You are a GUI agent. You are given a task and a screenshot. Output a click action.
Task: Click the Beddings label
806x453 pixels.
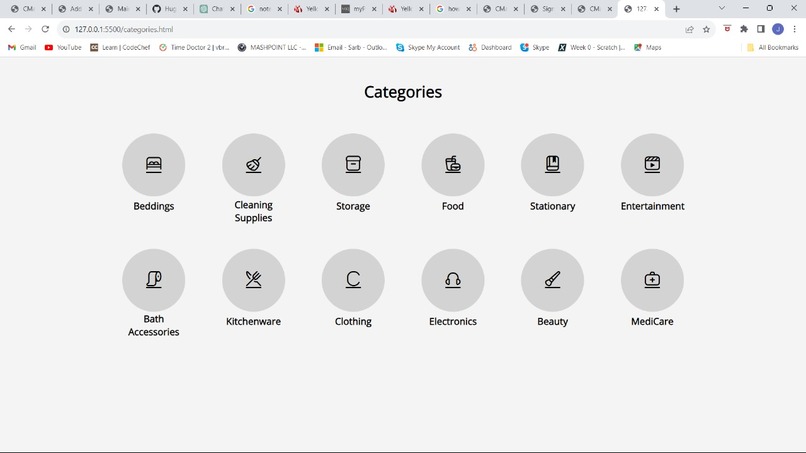point(154,206)
